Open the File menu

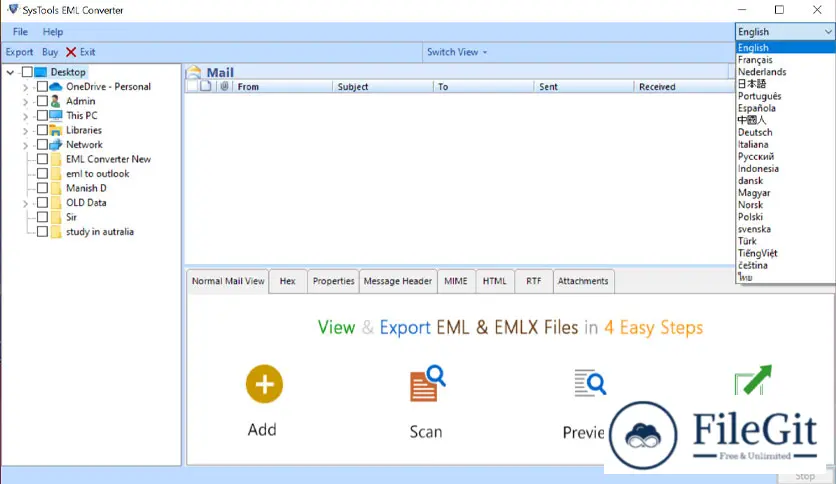click(x=20, y=32)
